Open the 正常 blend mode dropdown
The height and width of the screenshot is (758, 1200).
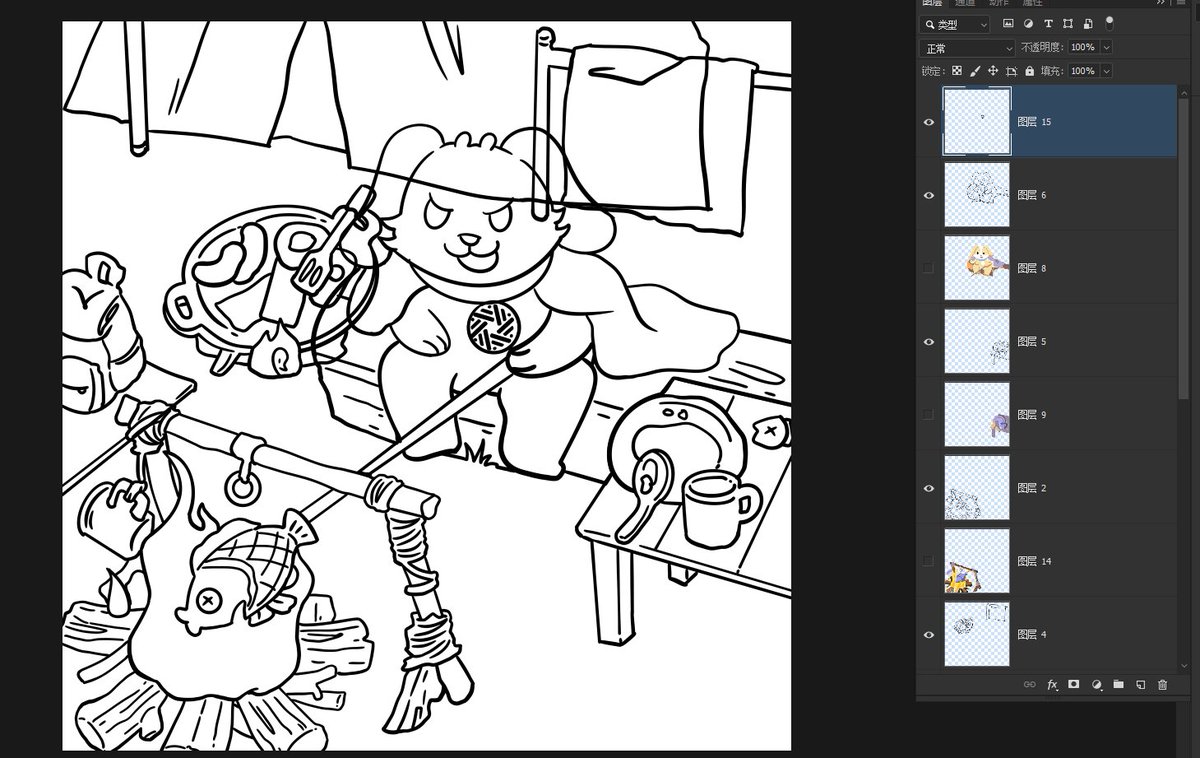(967, 48)
